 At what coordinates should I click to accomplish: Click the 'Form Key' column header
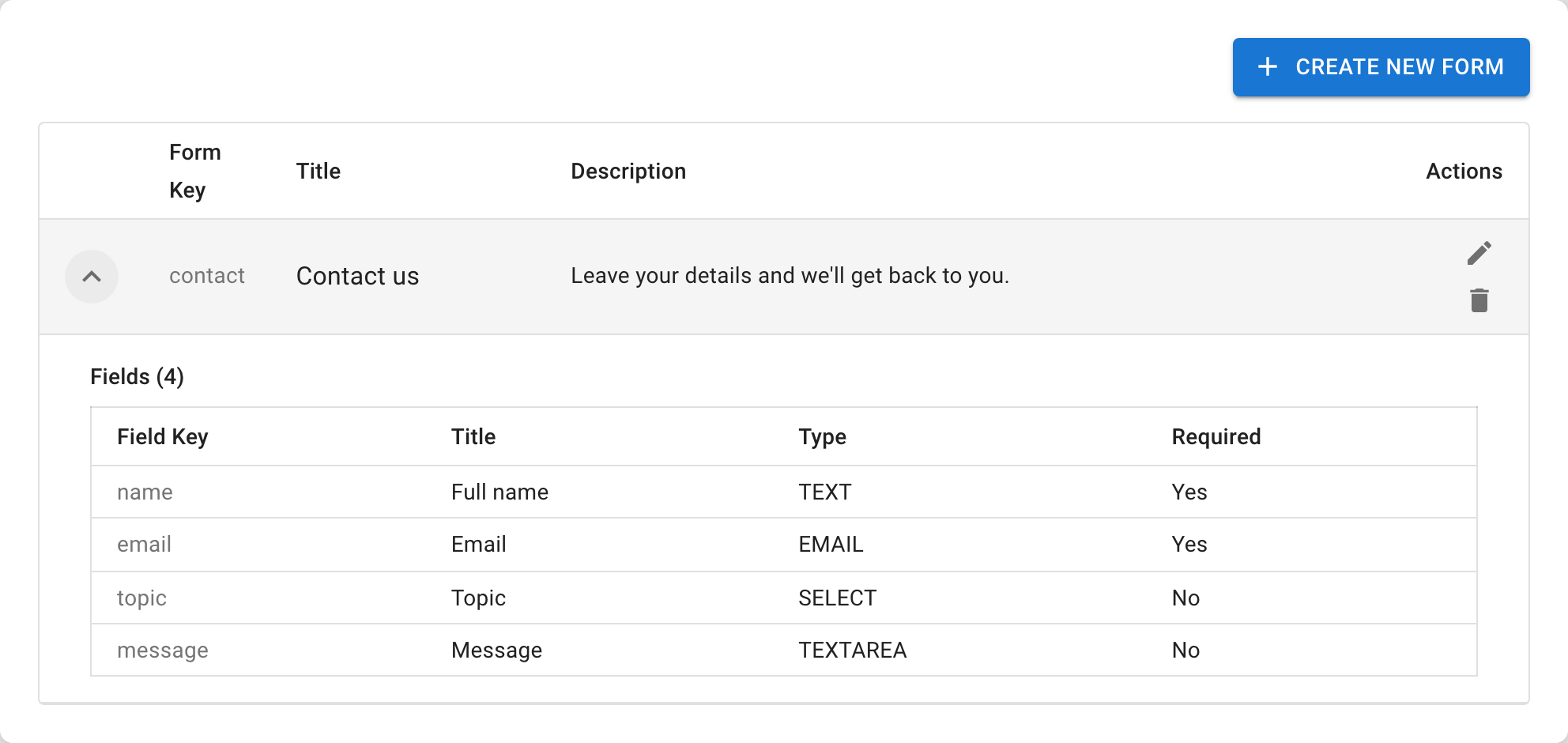click(x=195, y=171)
